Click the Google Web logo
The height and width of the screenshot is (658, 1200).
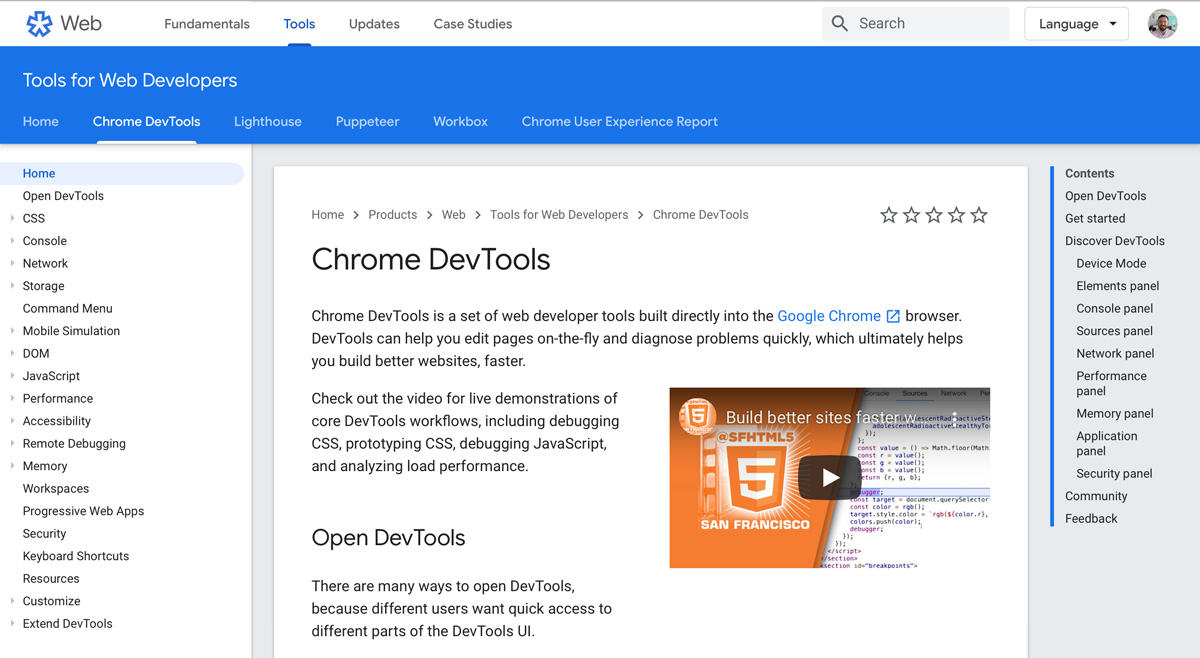pos(62,23)
